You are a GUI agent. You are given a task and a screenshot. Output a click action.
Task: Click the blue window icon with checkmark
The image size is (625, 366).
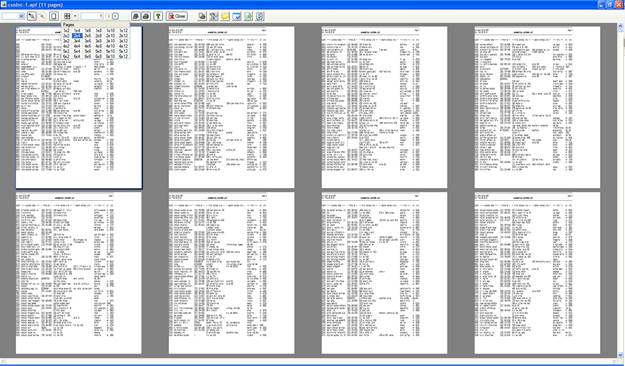pos(236,16)
